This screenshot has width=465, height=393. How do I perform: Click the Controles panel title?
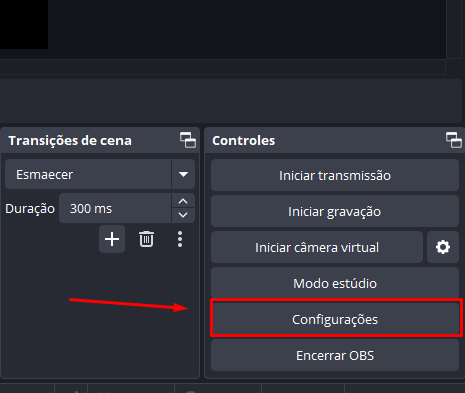tap(244, 140)
